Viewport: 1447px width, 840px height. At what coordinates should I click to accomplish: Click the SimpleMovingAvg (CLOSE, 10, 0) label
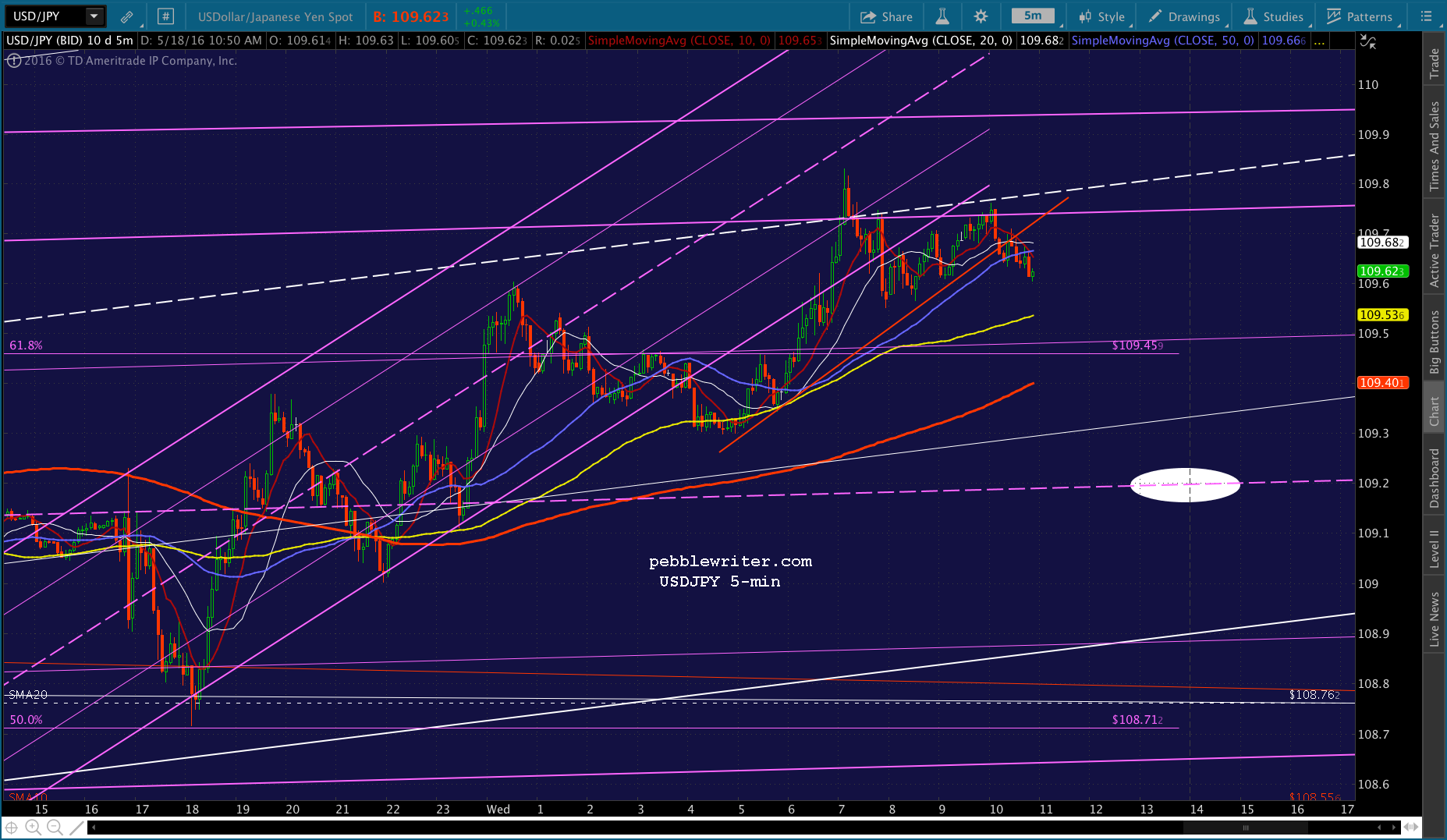coord(679,41)
